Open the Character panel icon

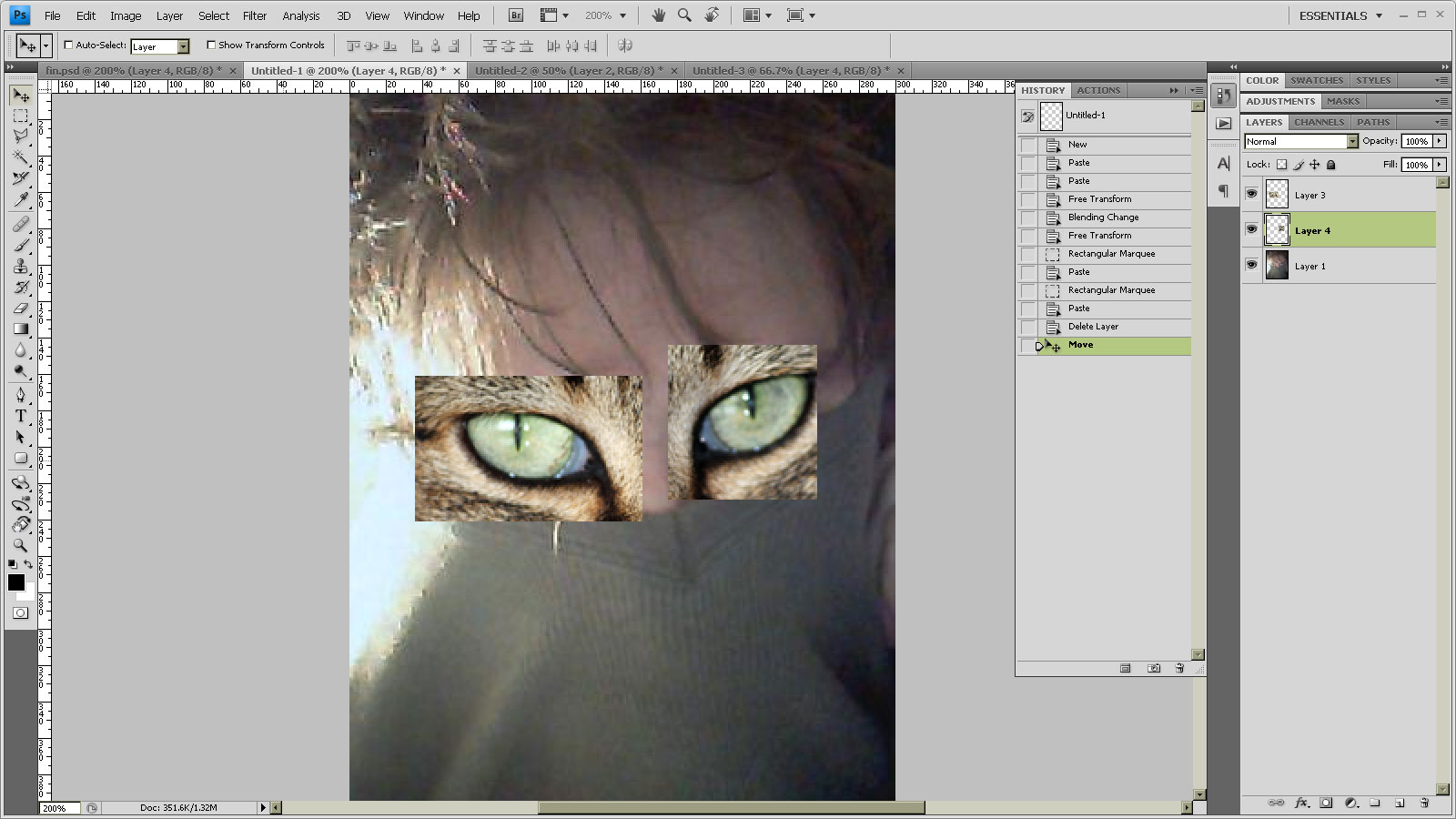(x=1224, y=164)
